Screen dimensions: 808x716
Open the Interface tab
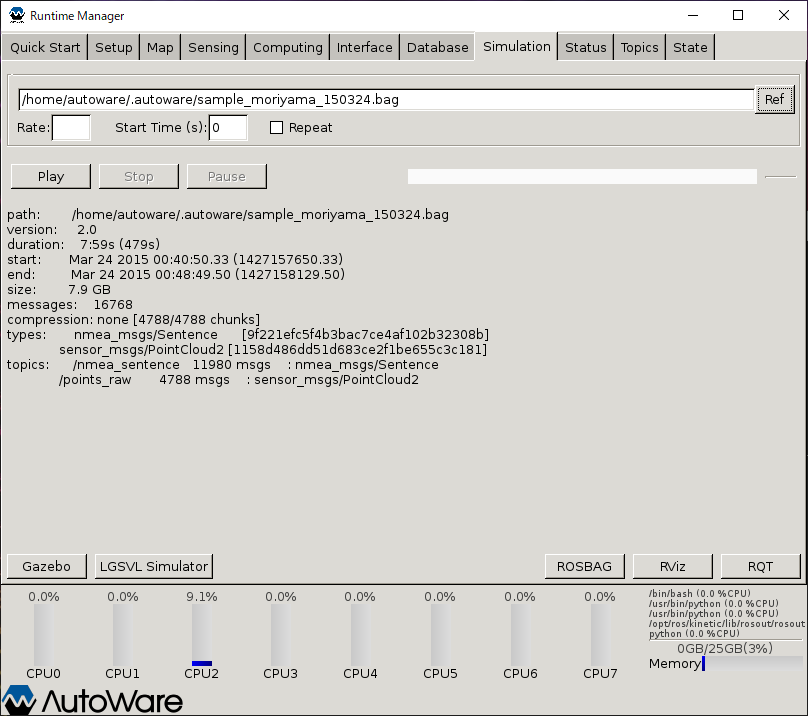(x=364, y=47)
